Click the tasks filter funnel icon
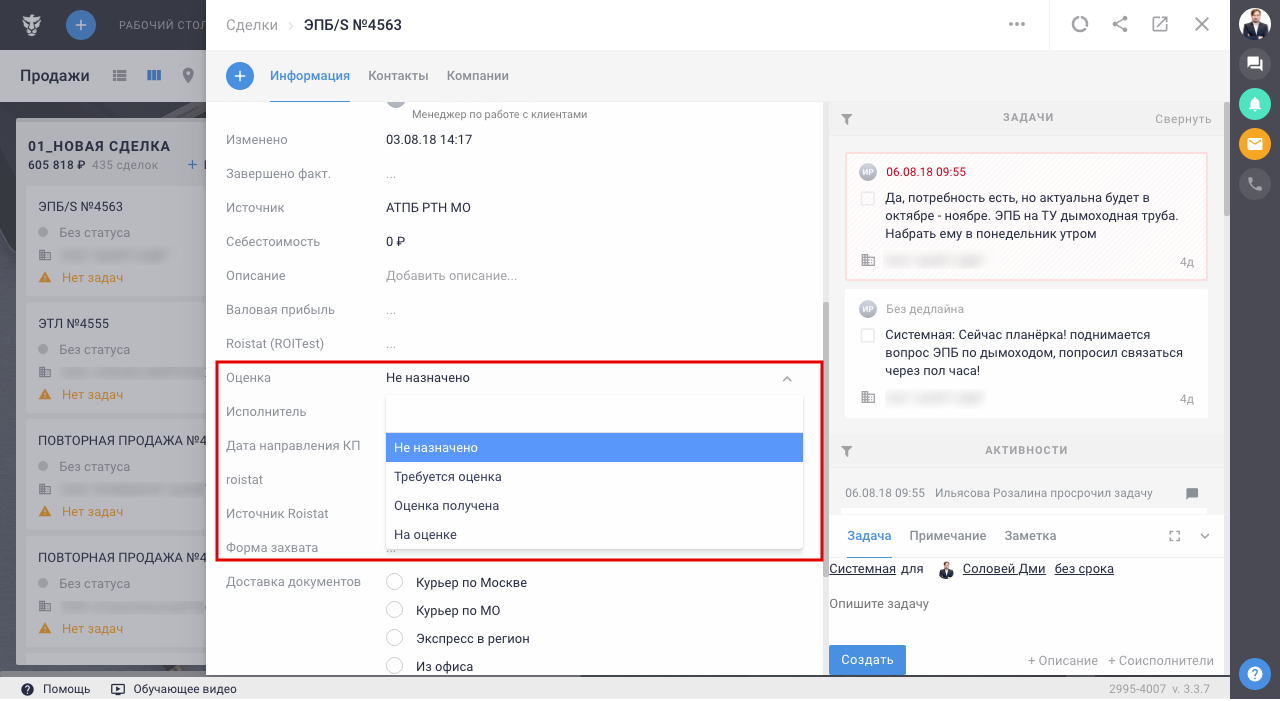This screenshot has height=701, width=1280. pos(847,119)
